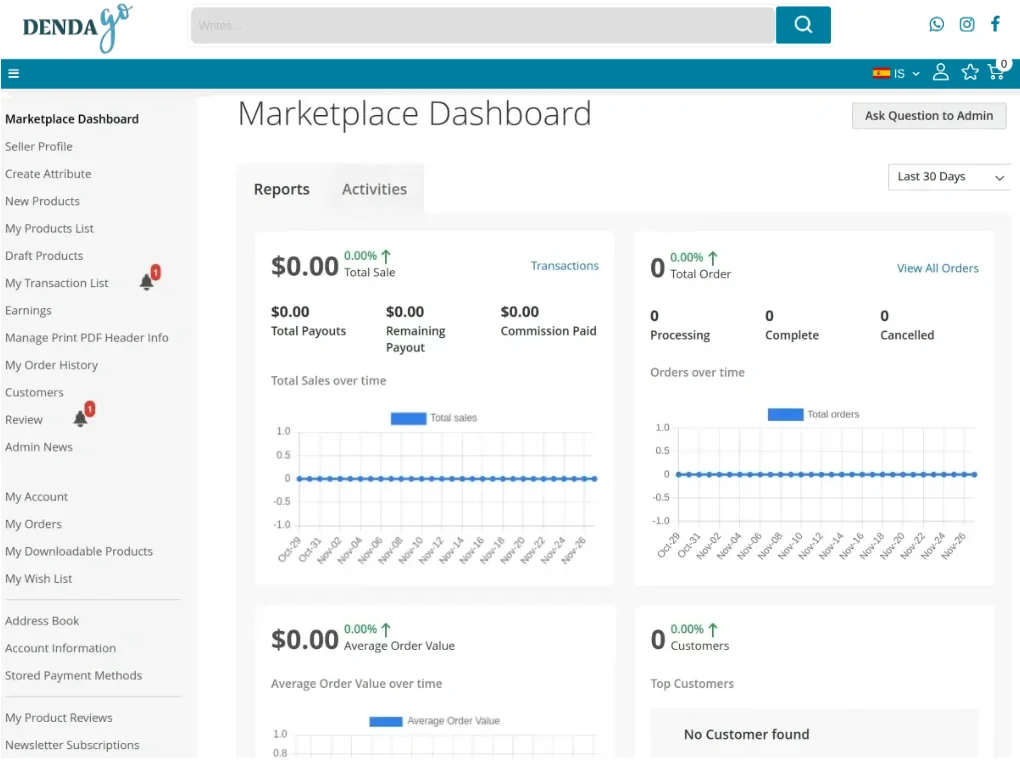Click the user account icon
The height and width of the screenshot is (775, 1020).
(x=940, y=72)
